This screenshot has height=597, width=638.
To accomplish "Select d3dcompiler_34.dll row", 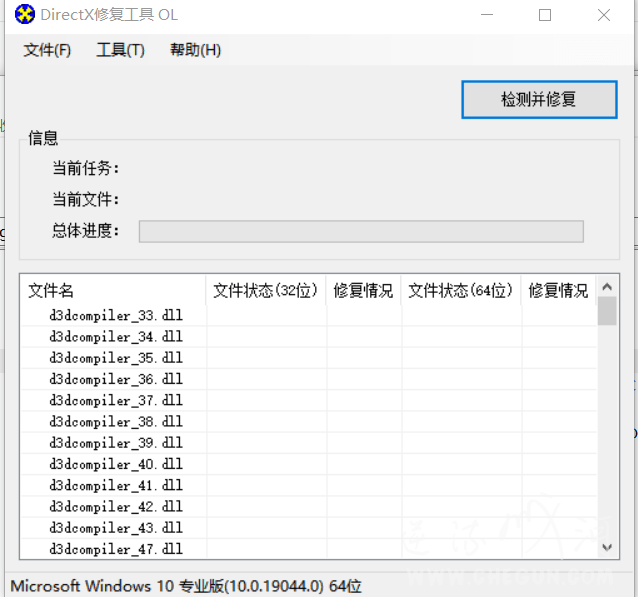I will pos(309,337).
